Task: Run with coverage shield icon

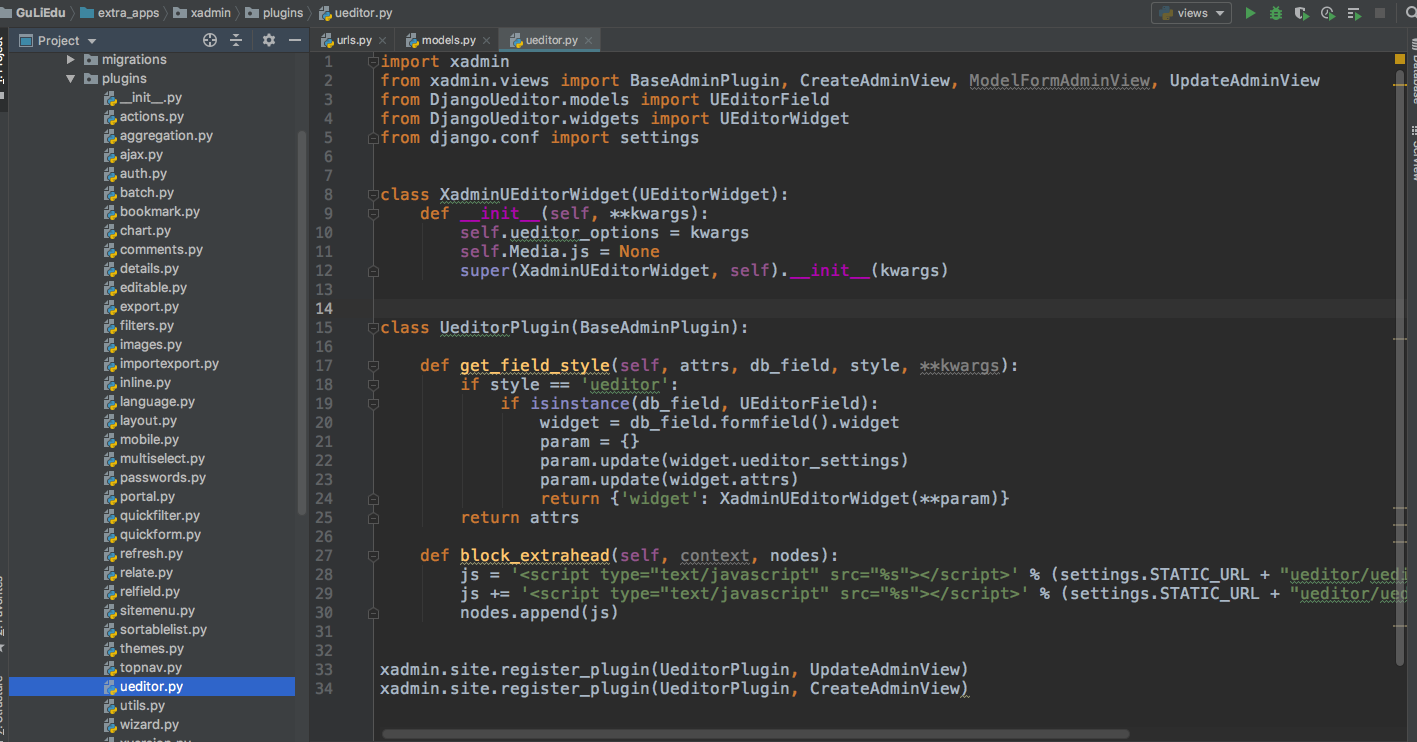Action: click(1301, 13)
